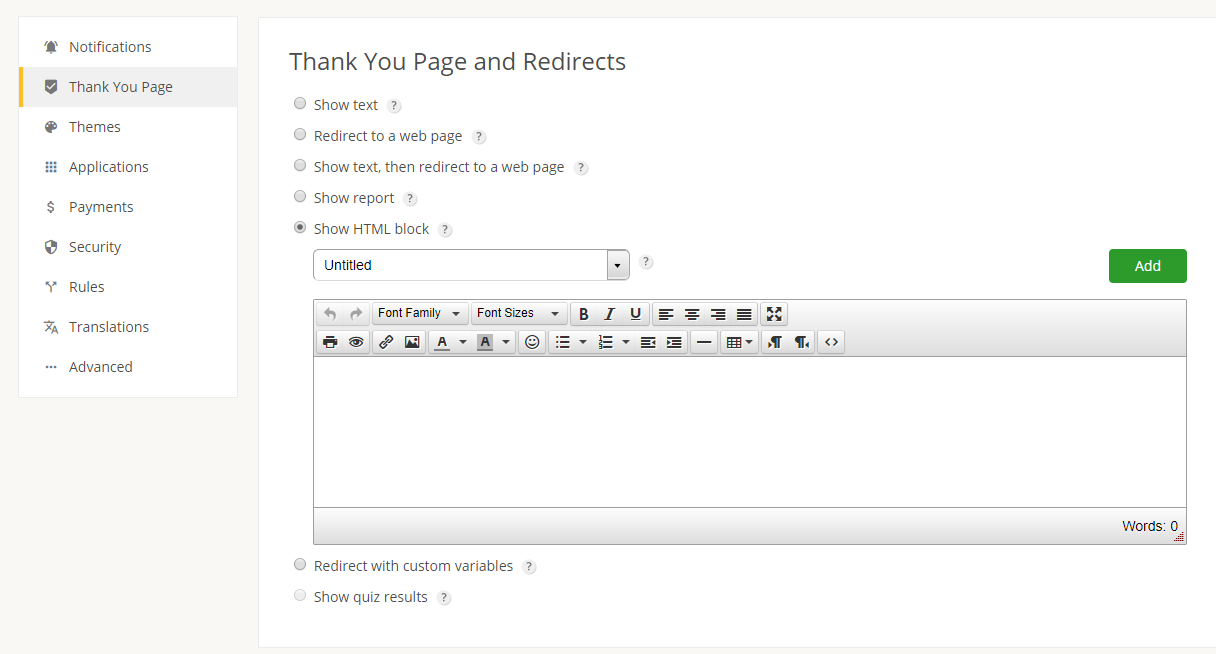Viewport: 1216px width, 654px height.
Task: Select Show text, then redirect radio button
Action: (x=300, y=165)
